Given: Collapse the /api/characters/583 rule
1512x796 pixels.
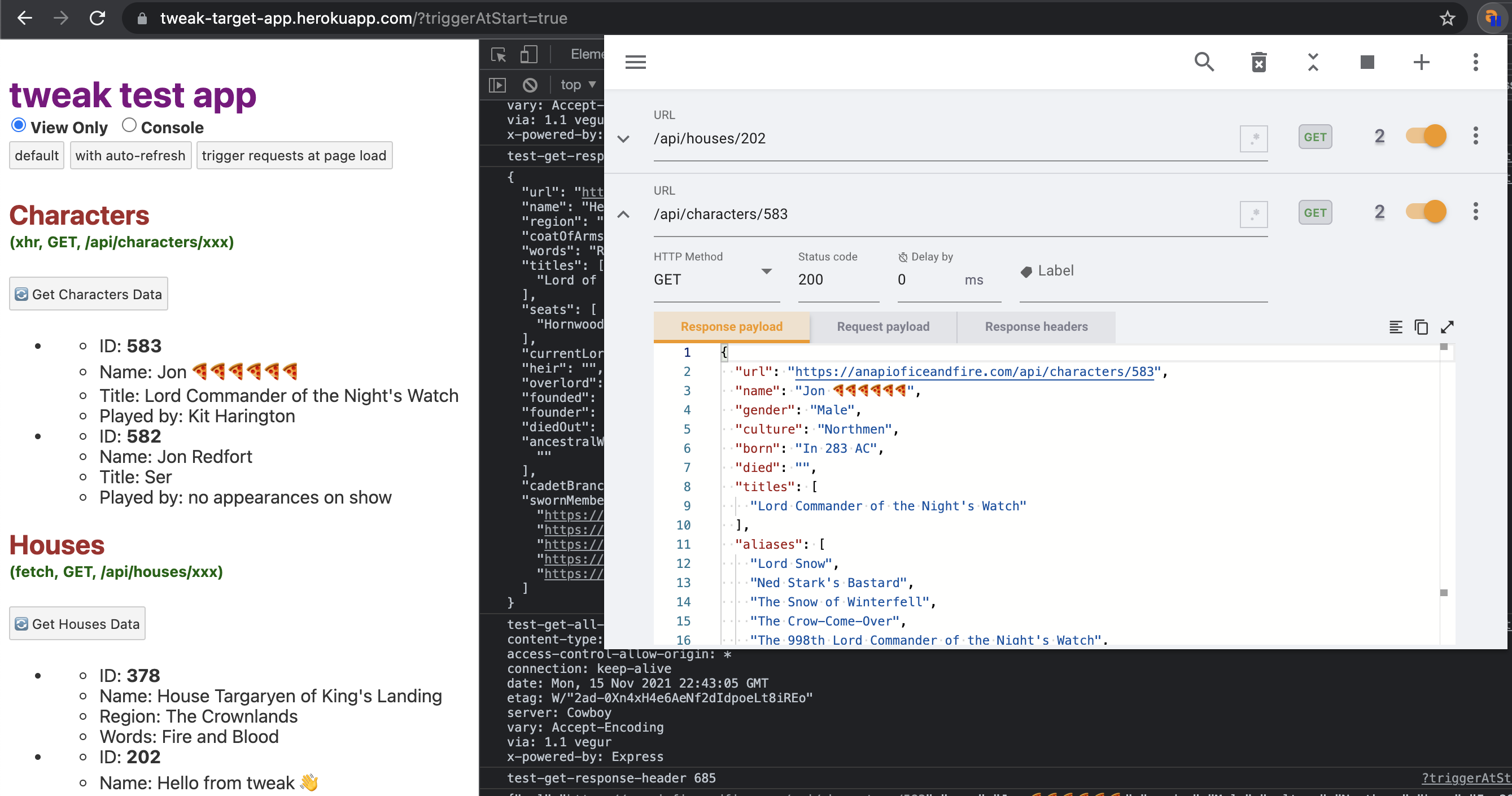Looking at the screenshot, I should tap(623, 215).
